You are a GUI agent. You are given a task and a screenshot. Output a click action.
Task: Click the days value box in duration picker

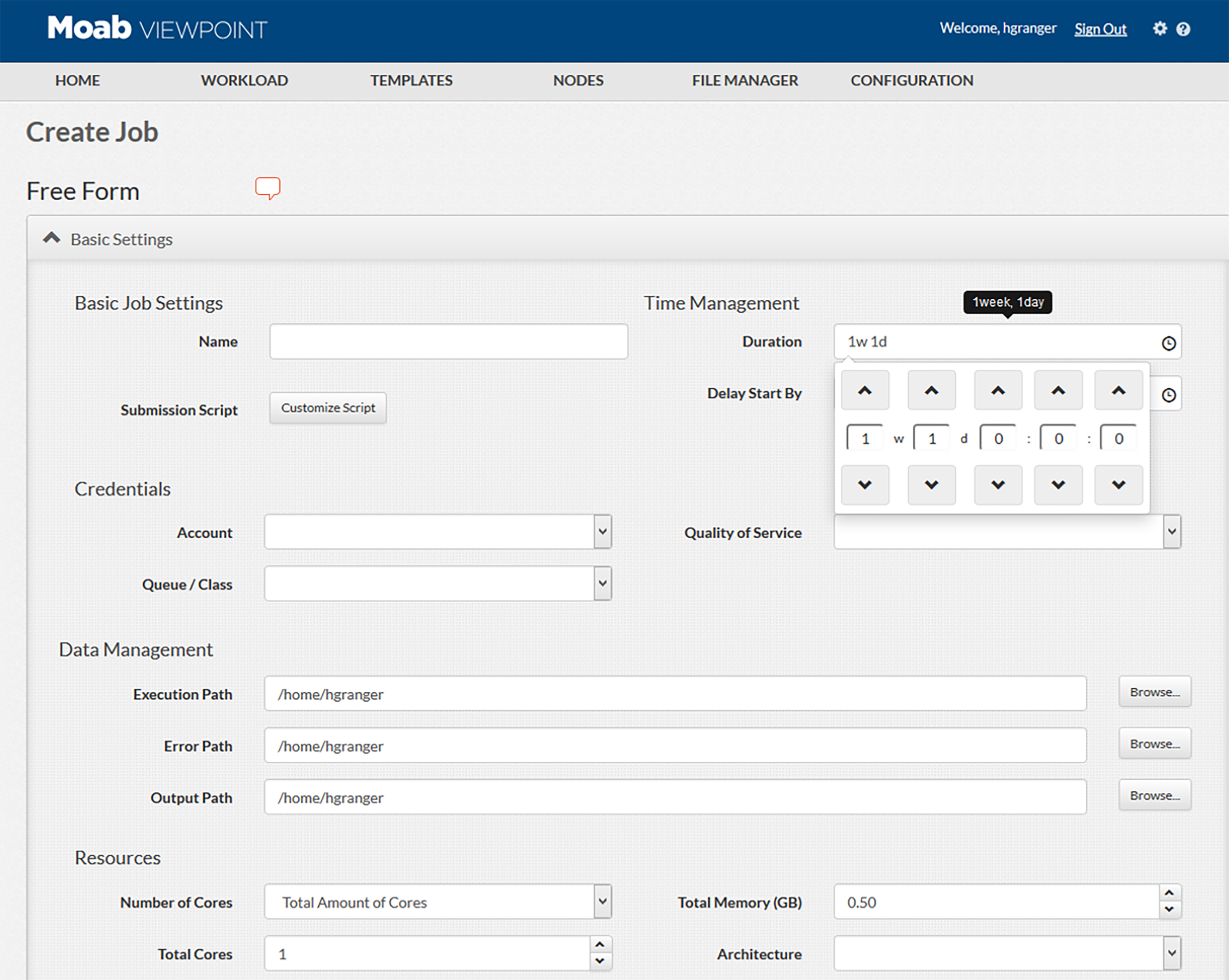point(931,438)
